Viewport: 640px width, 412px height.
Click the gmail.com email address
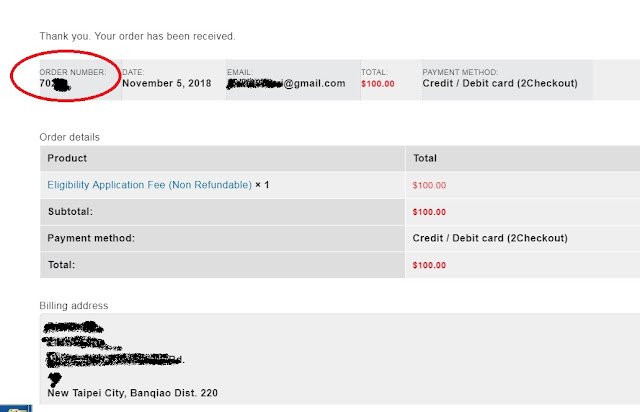tap(286, 83)
